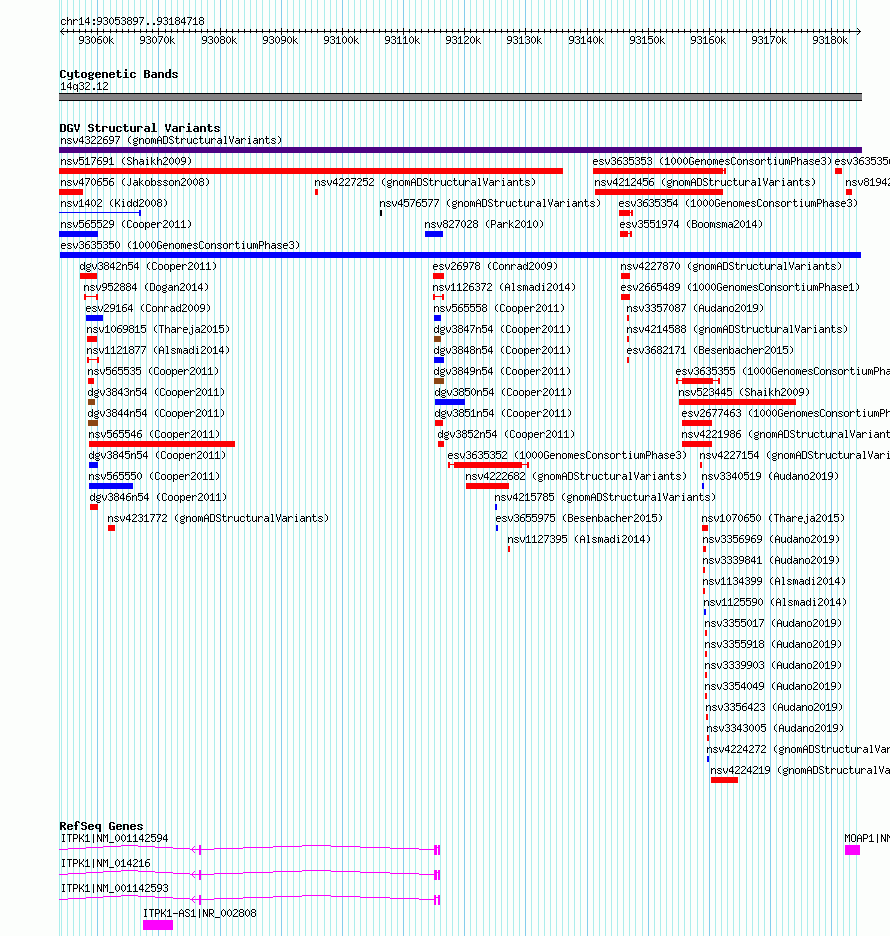Open nsv952884 (Dogan2014) variant

coord(146,287)
